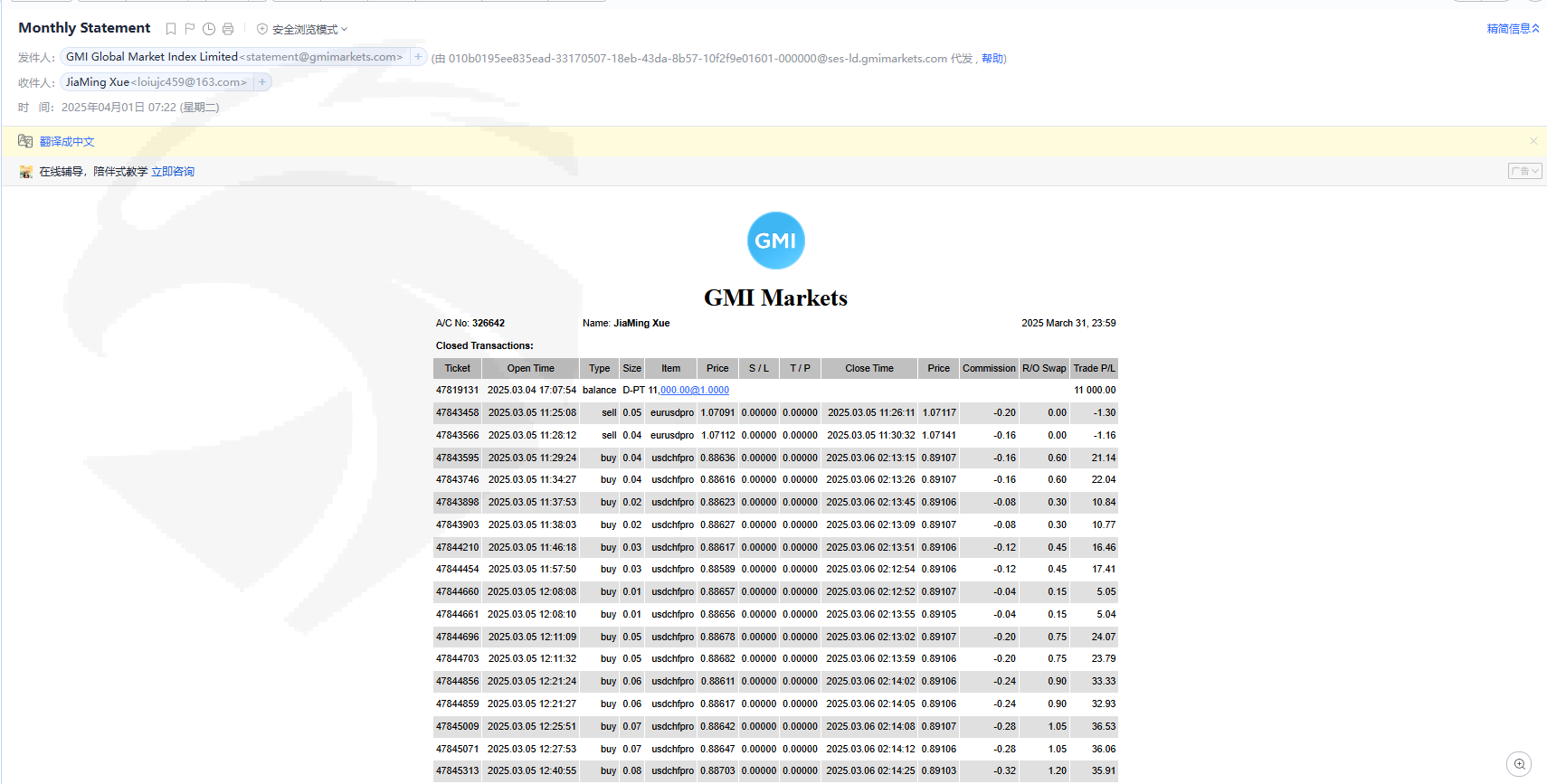Viewport: 1547px width, 784px height.
Task: Set a reminder using the clock icon
Action: point(209,29)
